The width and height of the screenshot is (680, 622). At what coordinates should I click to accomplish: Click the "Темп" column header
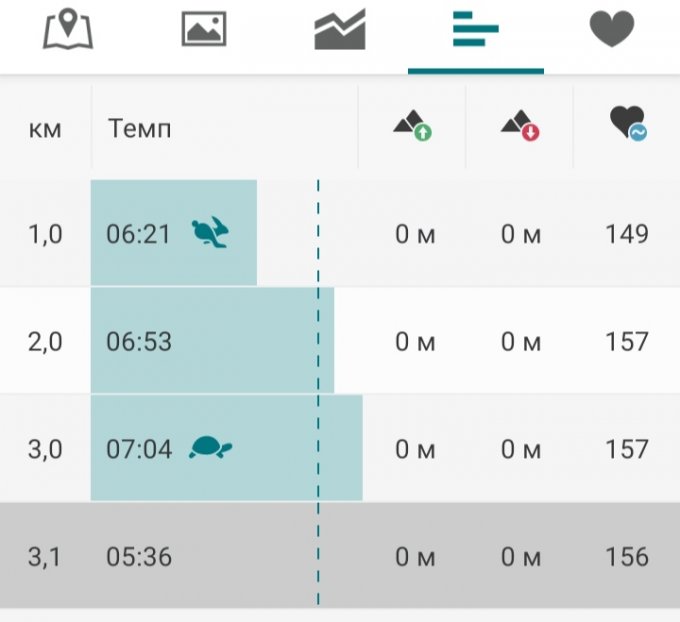[139, 128]
